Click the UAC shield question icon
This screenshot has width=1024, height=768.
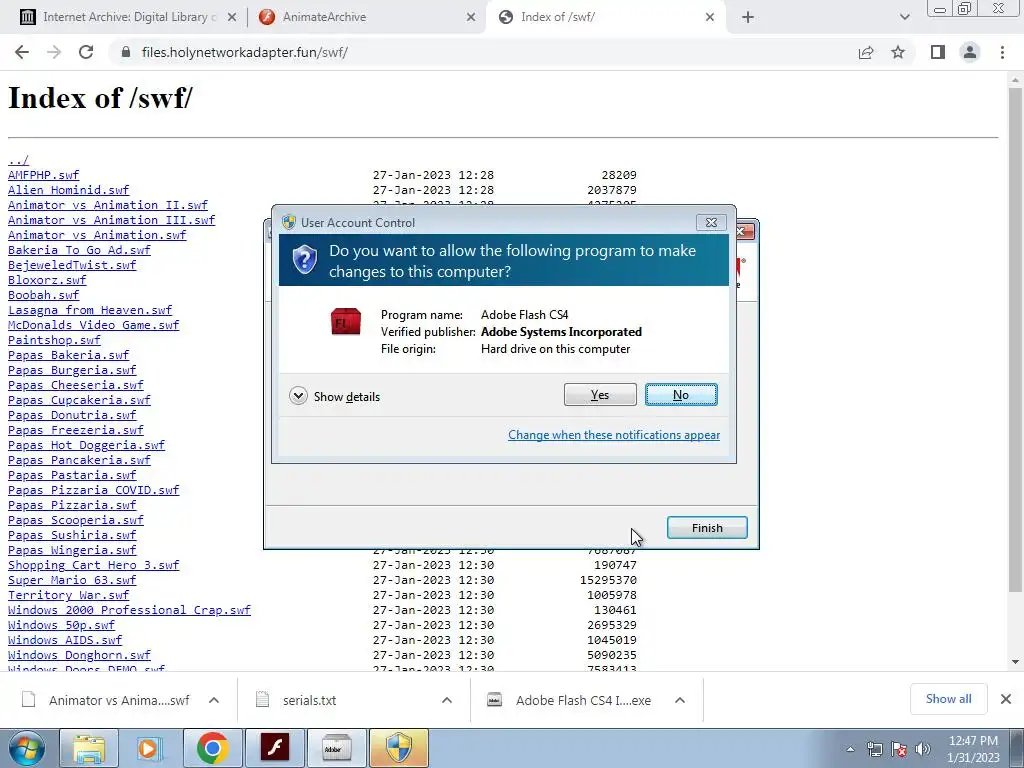tap(304, 260)
